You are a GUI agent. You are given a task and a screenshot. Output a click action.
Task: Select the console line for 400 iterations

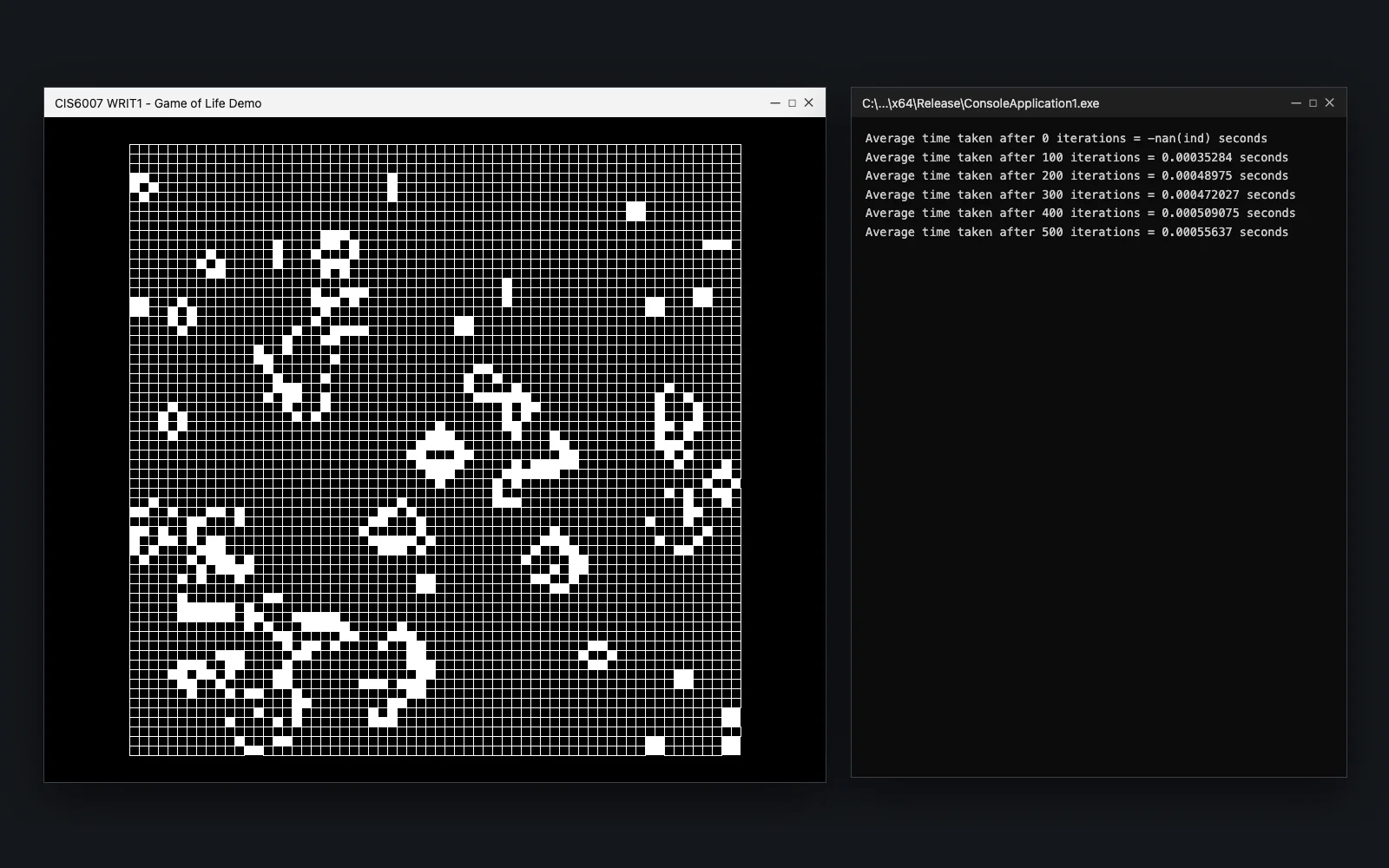[x=1080, y=213]
